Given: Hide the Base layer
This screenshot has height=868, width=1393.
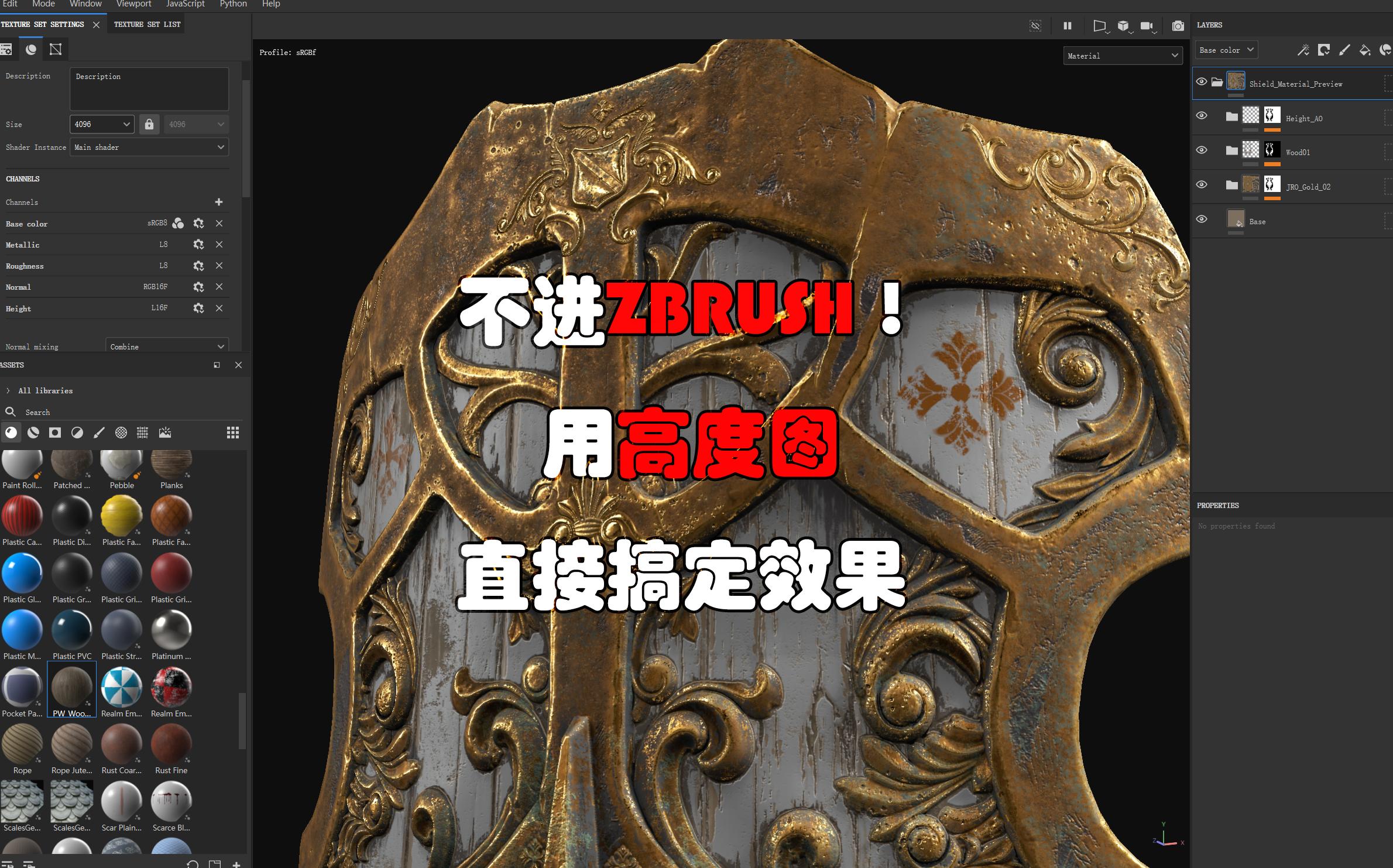Looking at the screenshot, I should pyautogui.click(x=1202, y=219).
